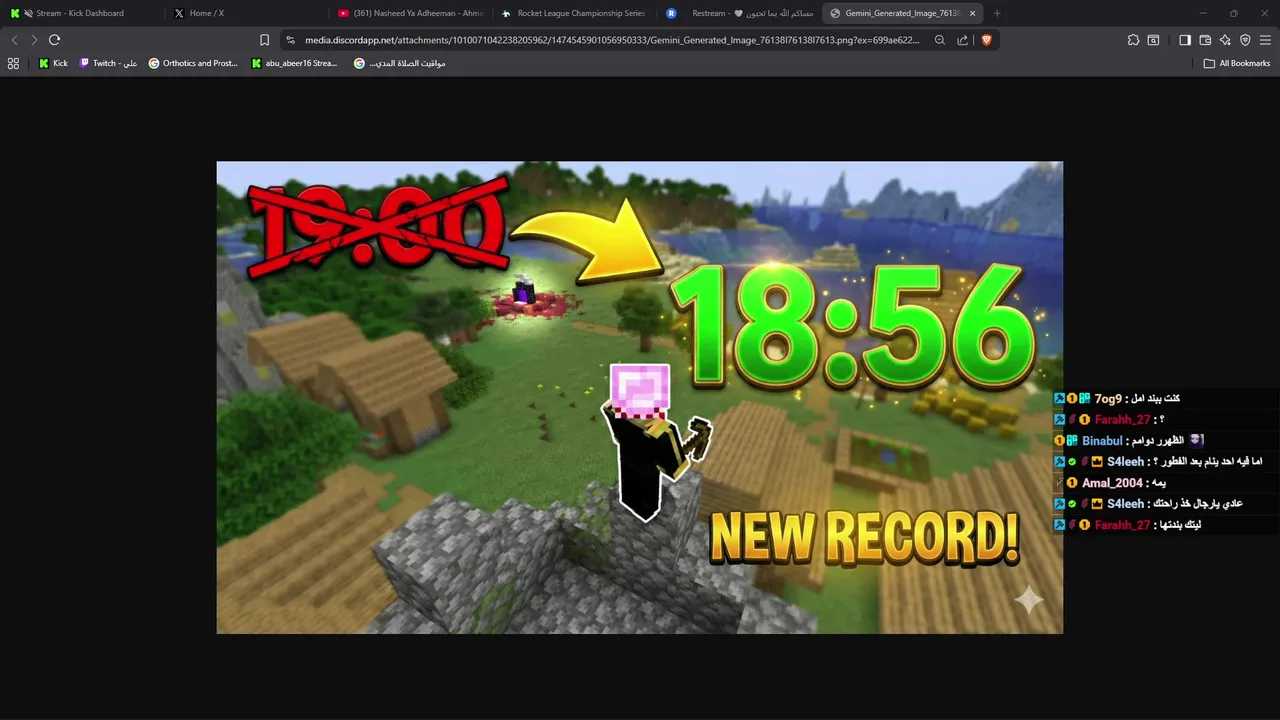Switch to Rocket League Championship Series tab
1280x720 pixels.
point(574,13)
